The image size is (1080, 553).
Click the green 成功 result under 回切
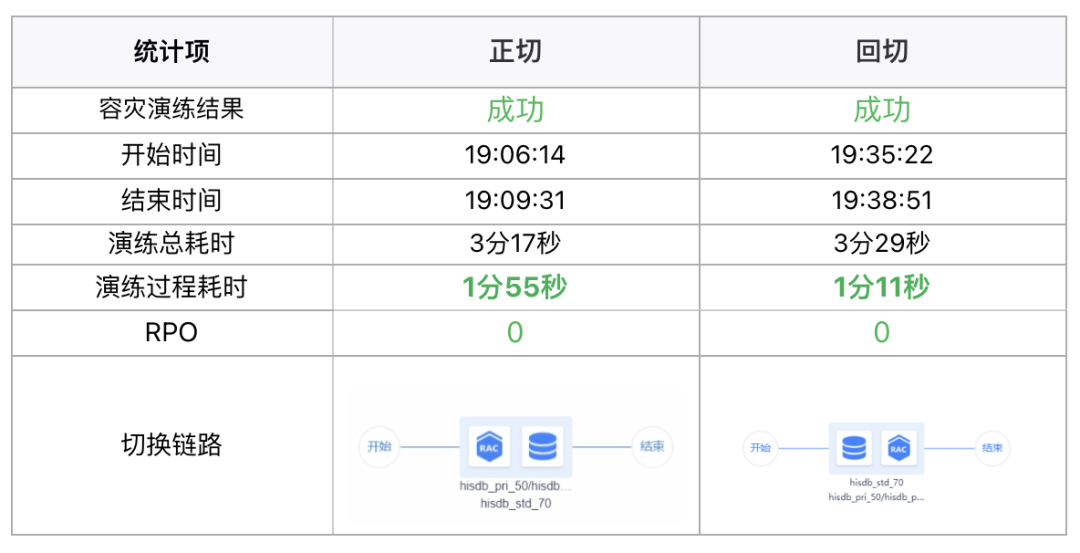[x=882, y=109]
